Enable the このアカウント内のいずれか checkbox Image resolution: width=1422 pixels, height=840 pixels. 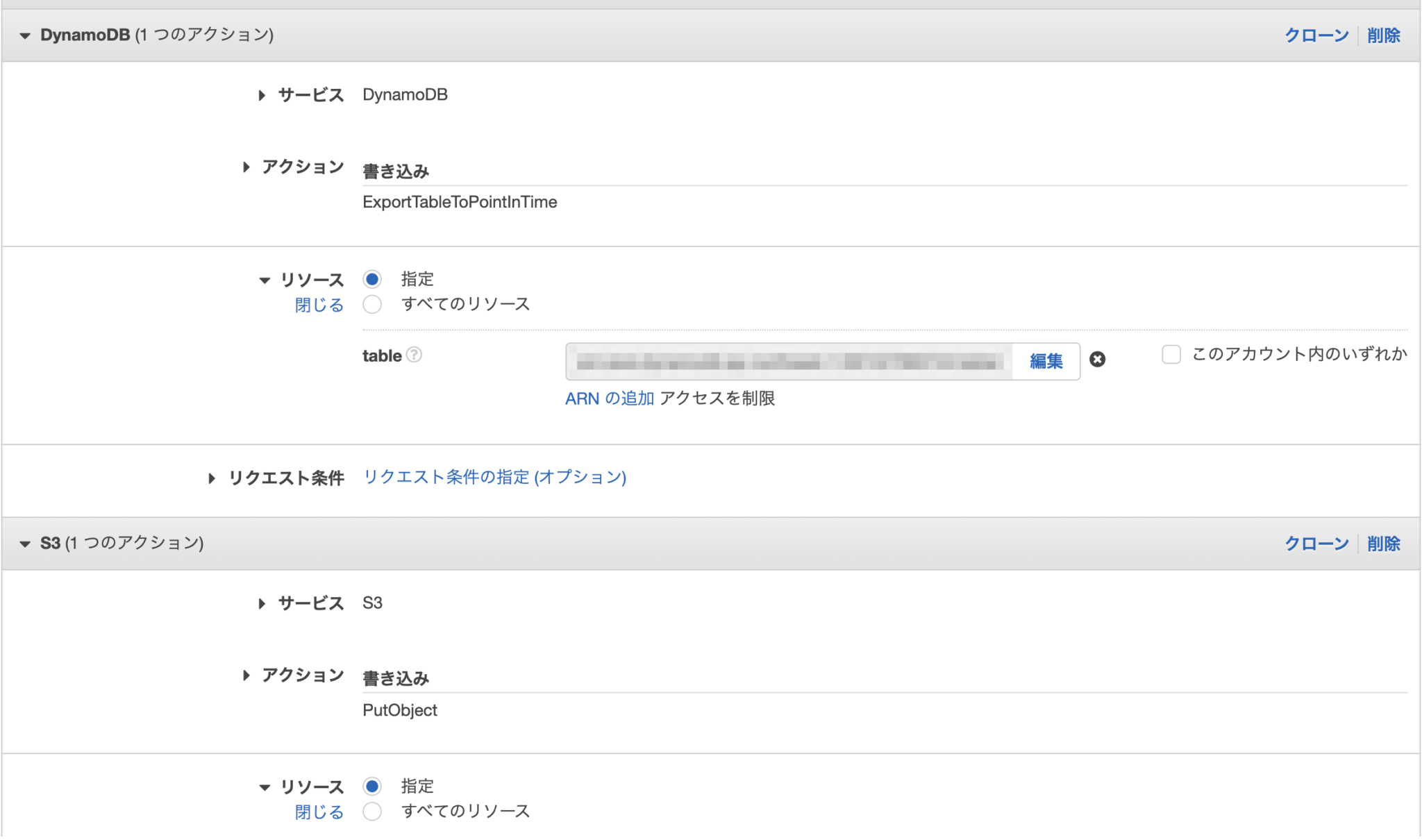tap(1171, 354)
